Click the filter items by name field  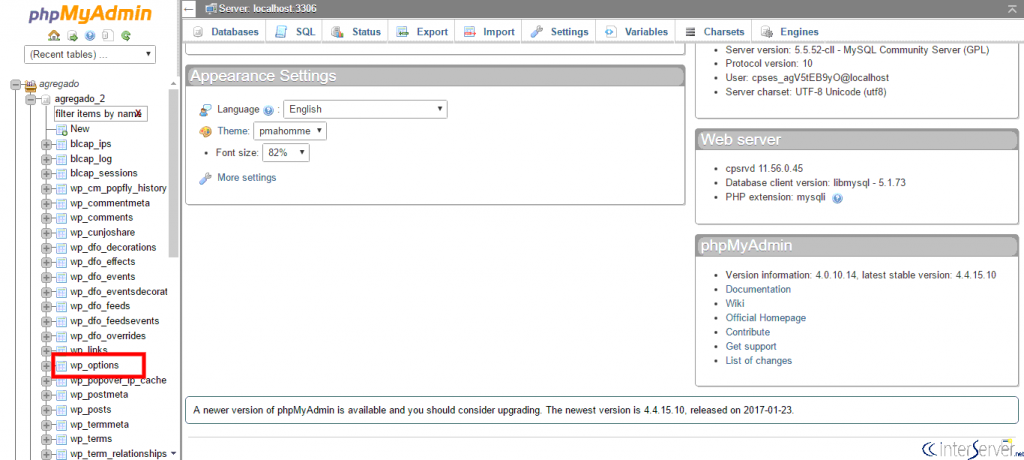101,114
